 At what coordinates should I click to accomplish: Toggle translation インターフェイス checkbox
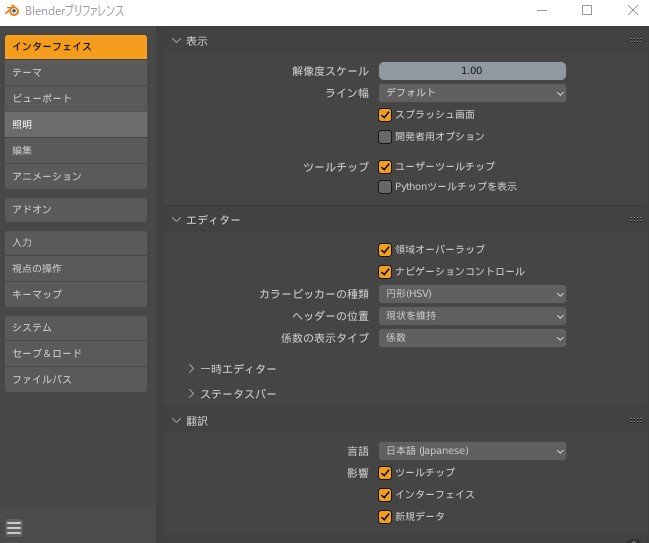coord(385,495)
